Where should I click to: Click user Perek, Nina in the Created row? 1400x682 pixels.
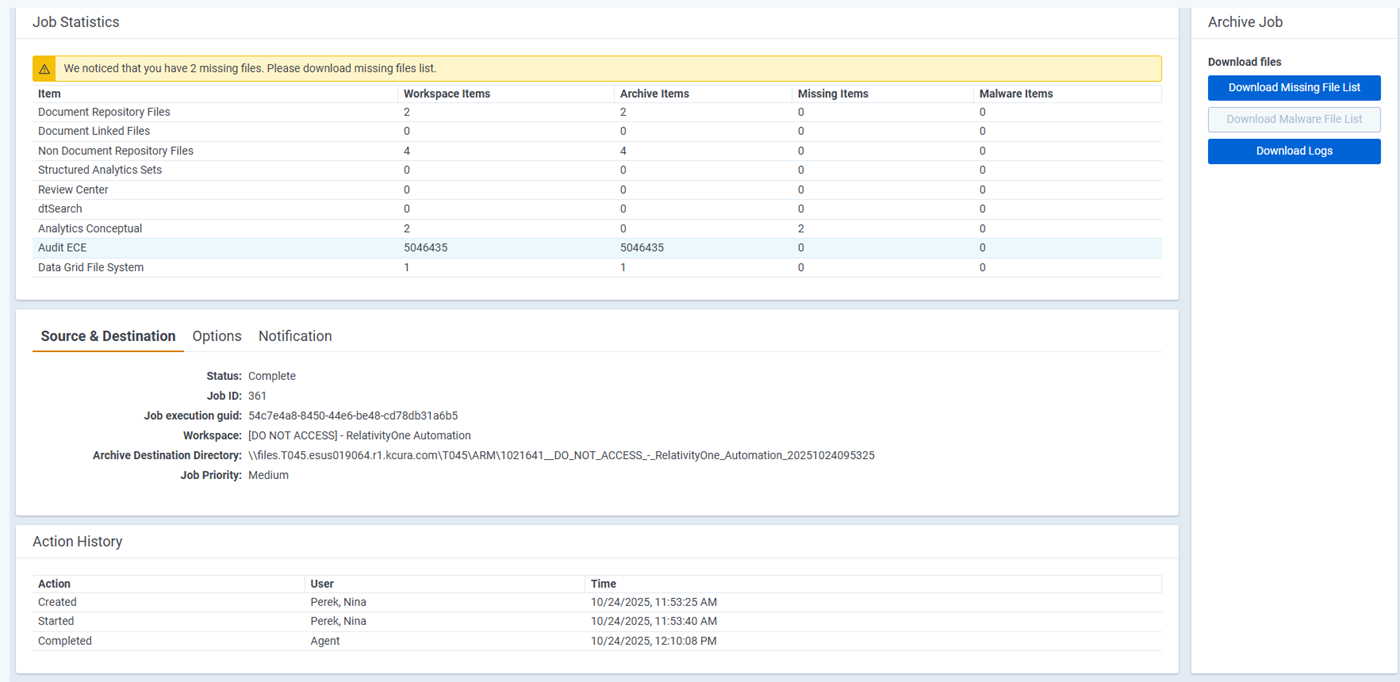[340, 602]
